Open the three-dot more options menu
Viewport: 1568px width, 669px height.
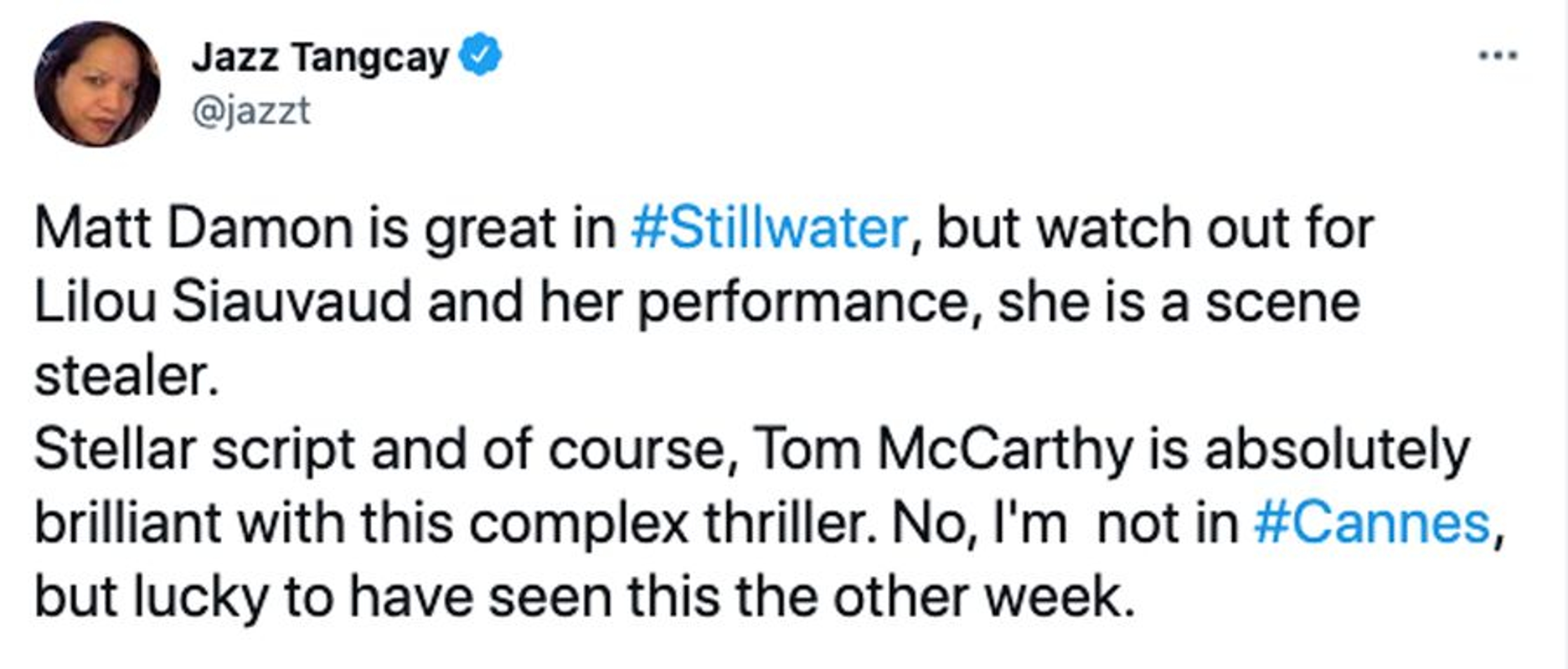[1498, 56]
